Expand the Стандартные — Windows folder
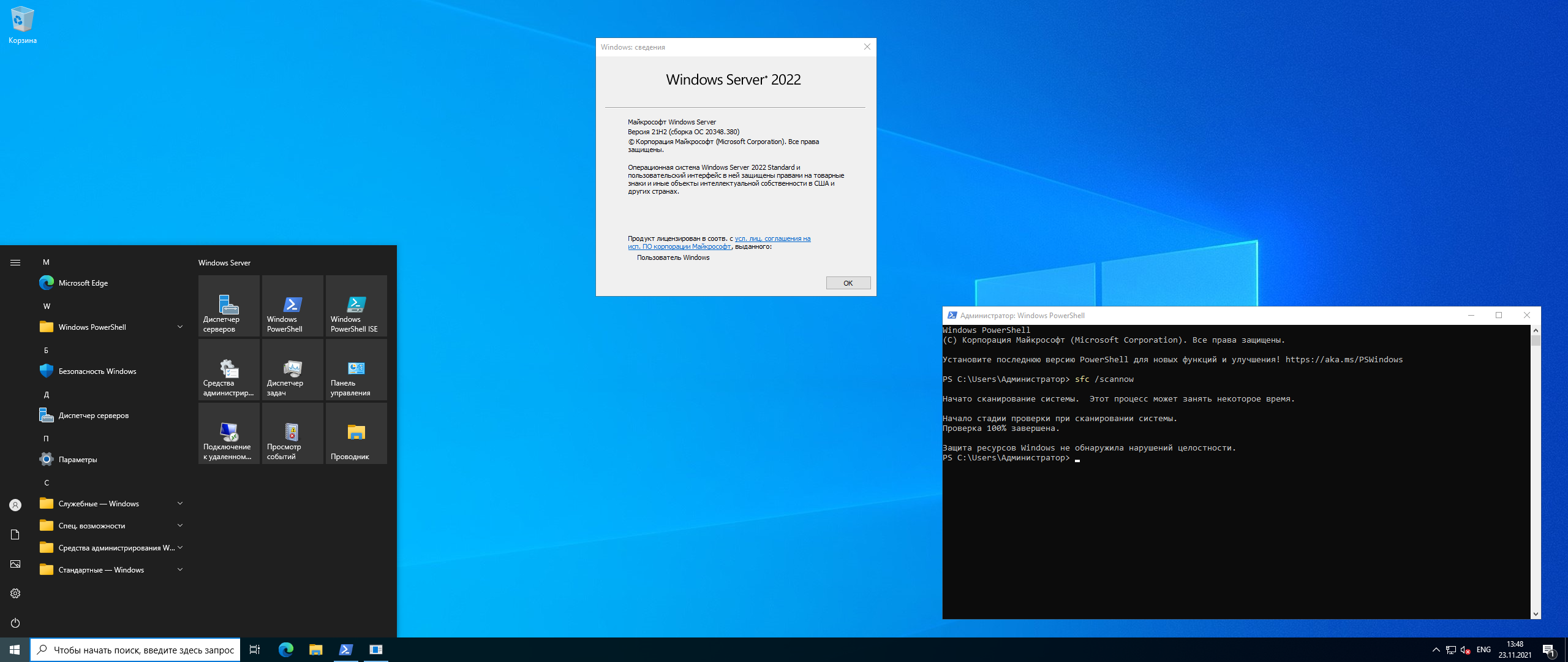The image size is (1568, 662). click(112, 570)
